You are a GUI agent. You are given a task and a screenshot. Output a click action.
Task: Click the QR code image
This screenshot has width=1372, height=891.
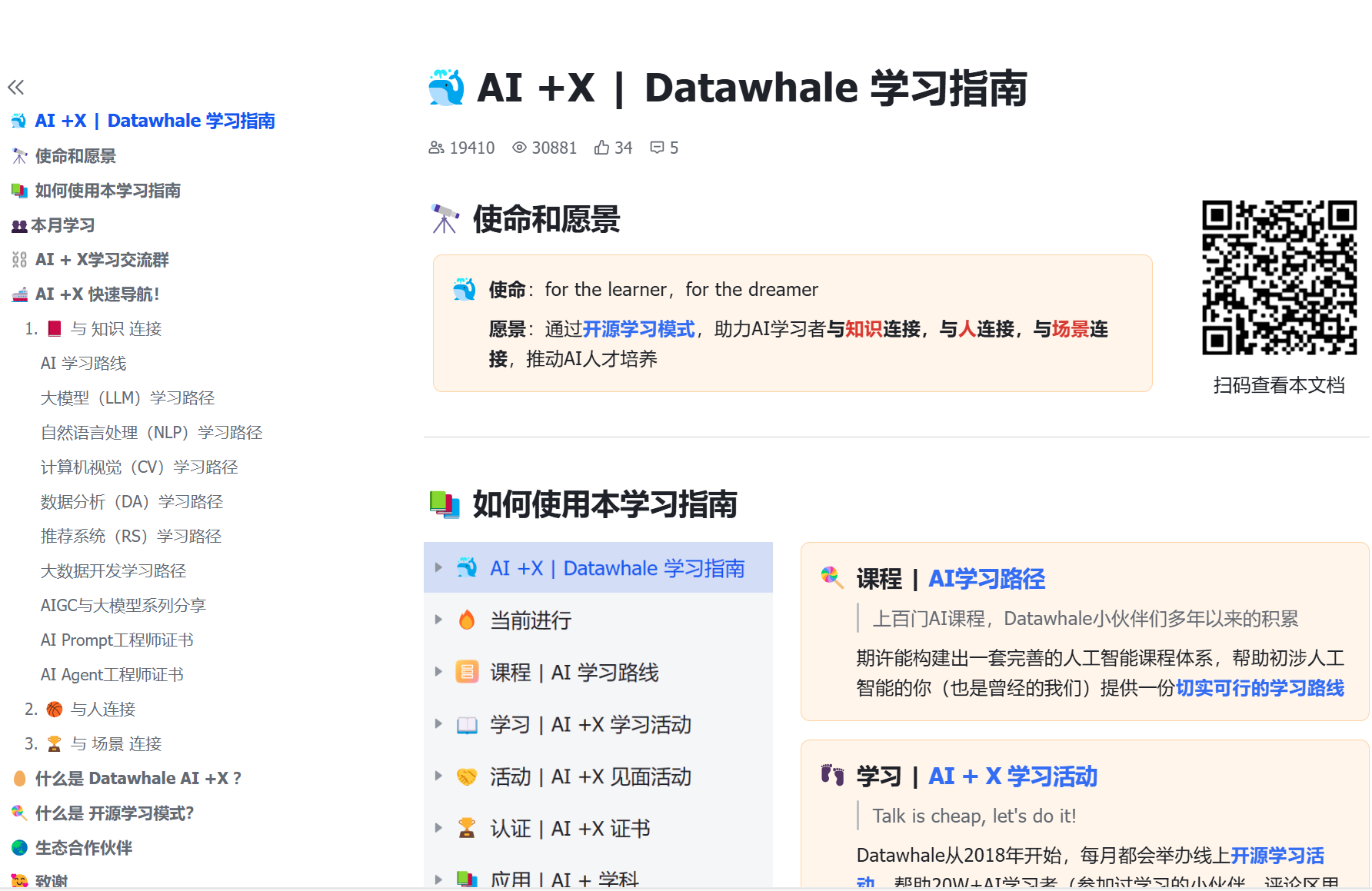1279,278
